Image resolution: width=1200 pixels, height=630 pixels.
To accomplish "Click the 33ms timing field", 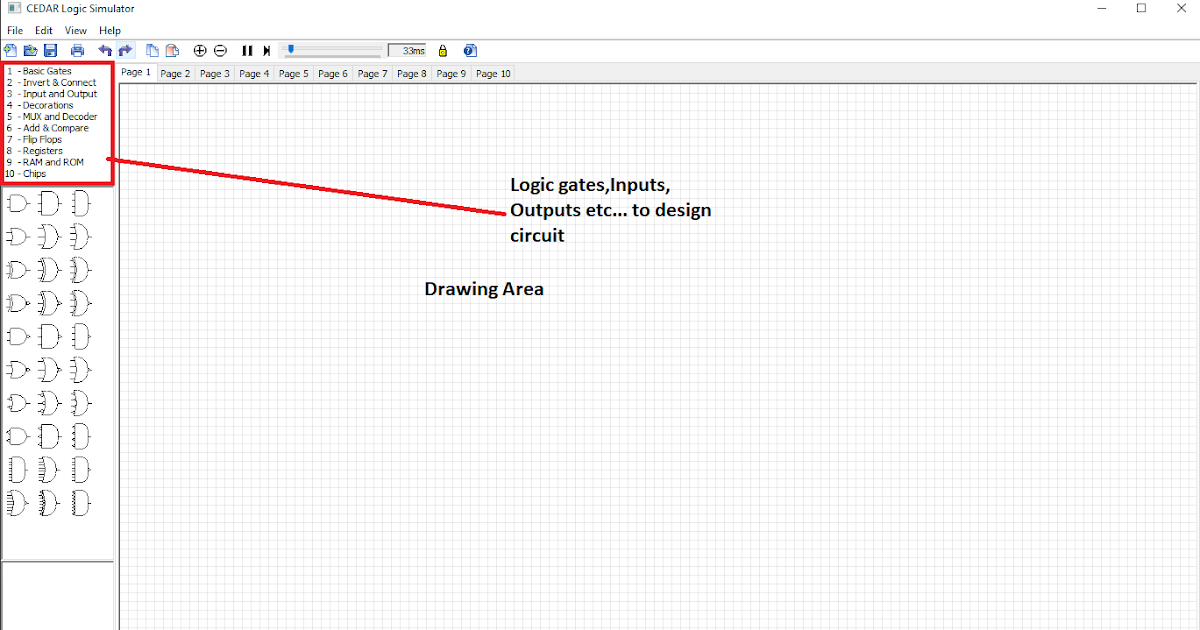I will (408, 50).
